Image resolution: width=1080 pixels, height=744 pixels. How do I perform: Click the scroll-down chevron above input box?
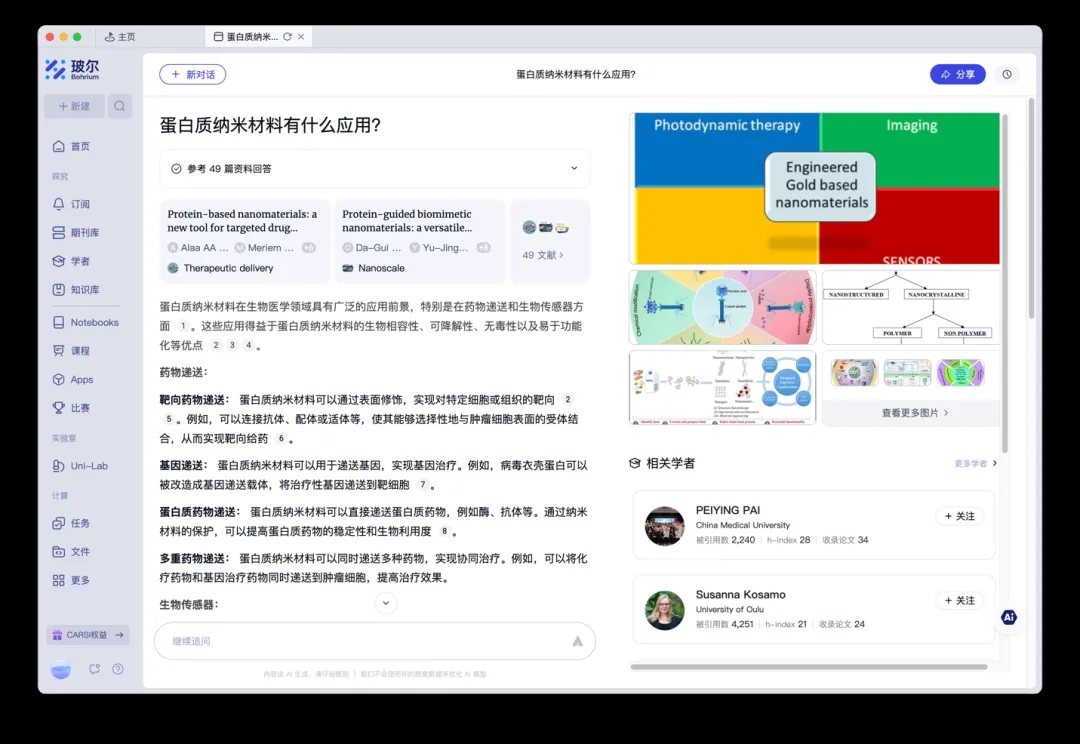coord(386,603)
